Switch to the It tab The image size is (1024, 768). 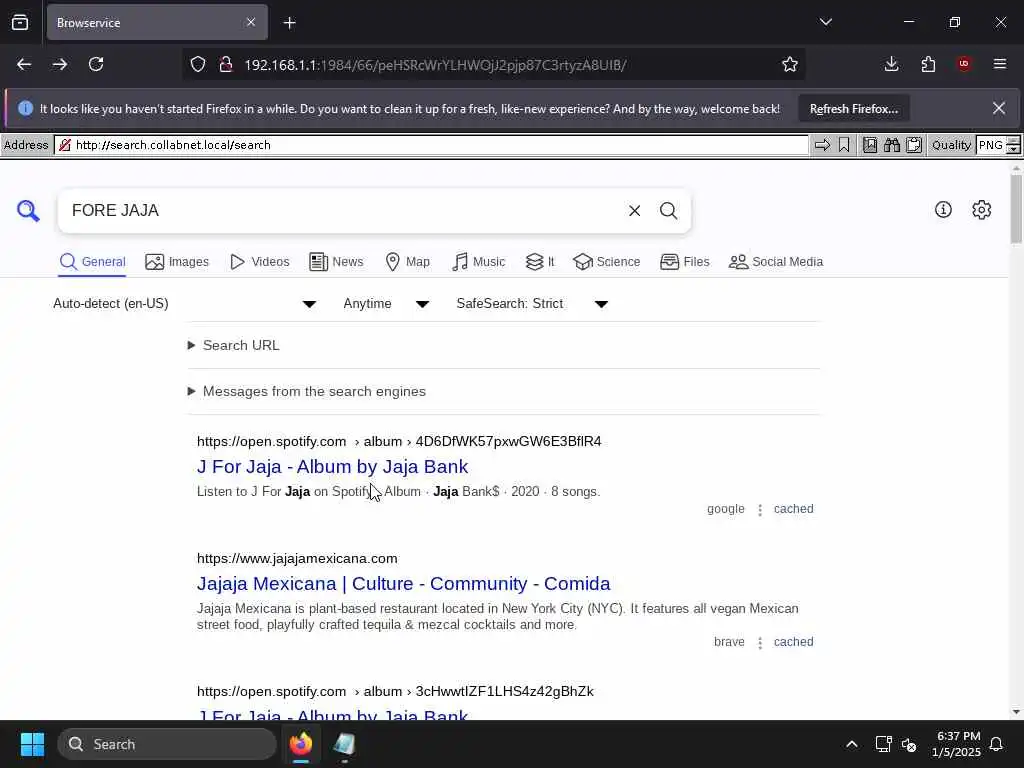pyautogui.click(x=539, y=262)
